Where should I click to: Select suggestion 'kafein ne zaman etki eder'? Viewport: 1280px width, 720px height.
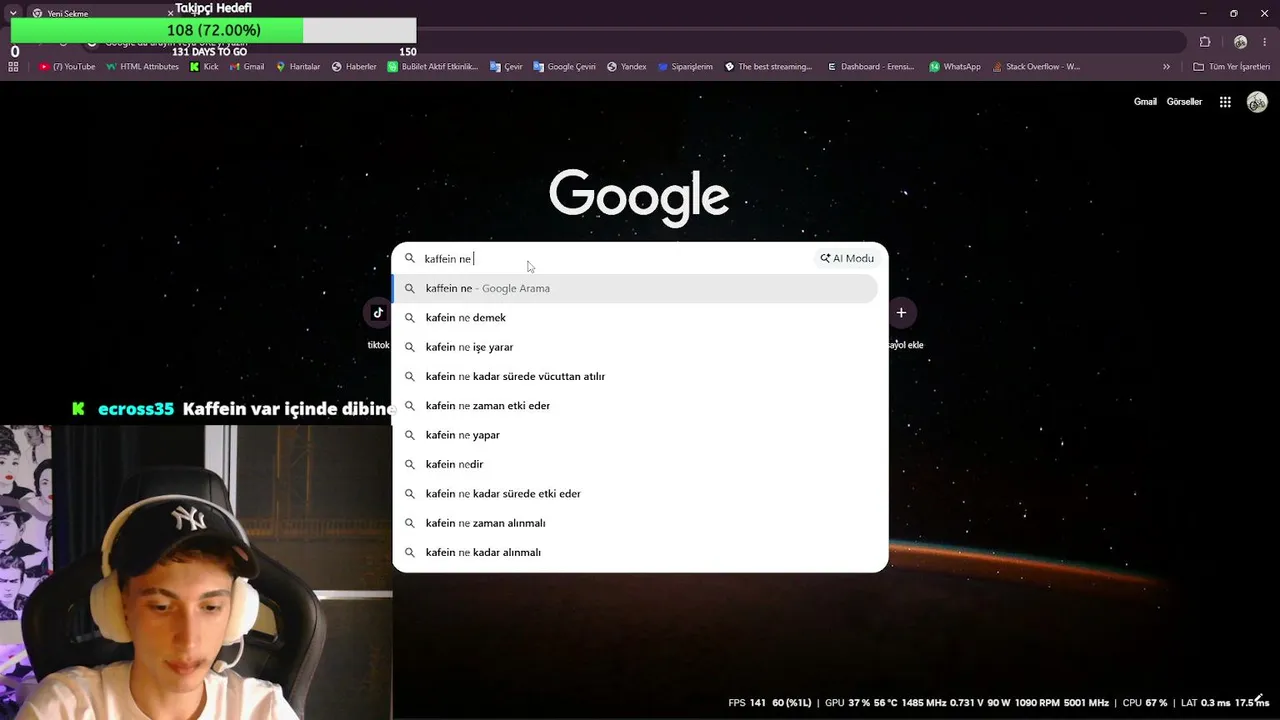click(x=635, y=406)
